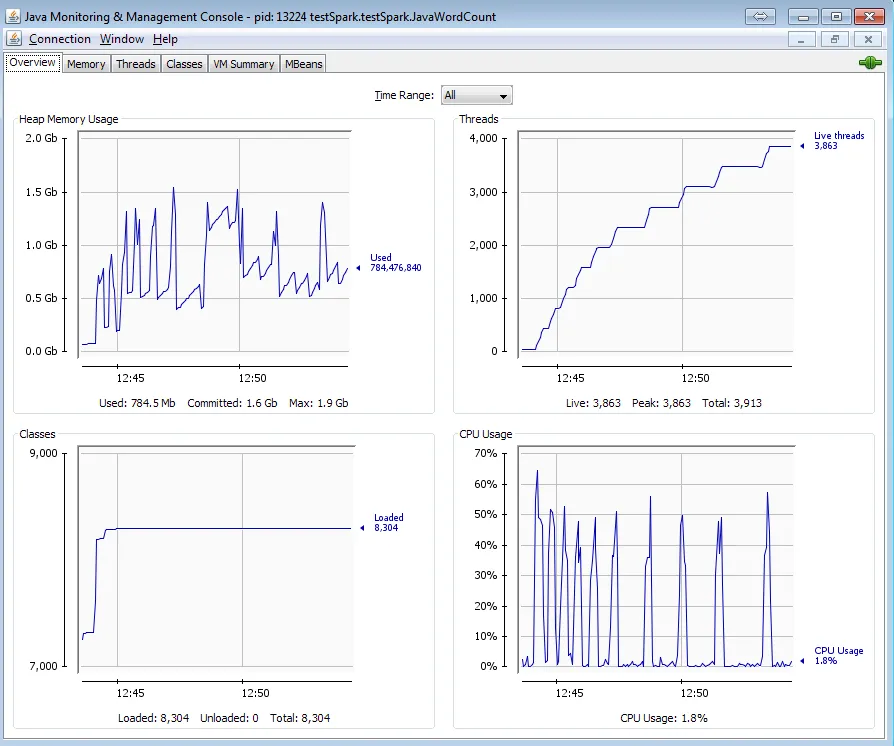Click the Time Range label
Viewport: 894px width, 746px height.
coord(404,95)
